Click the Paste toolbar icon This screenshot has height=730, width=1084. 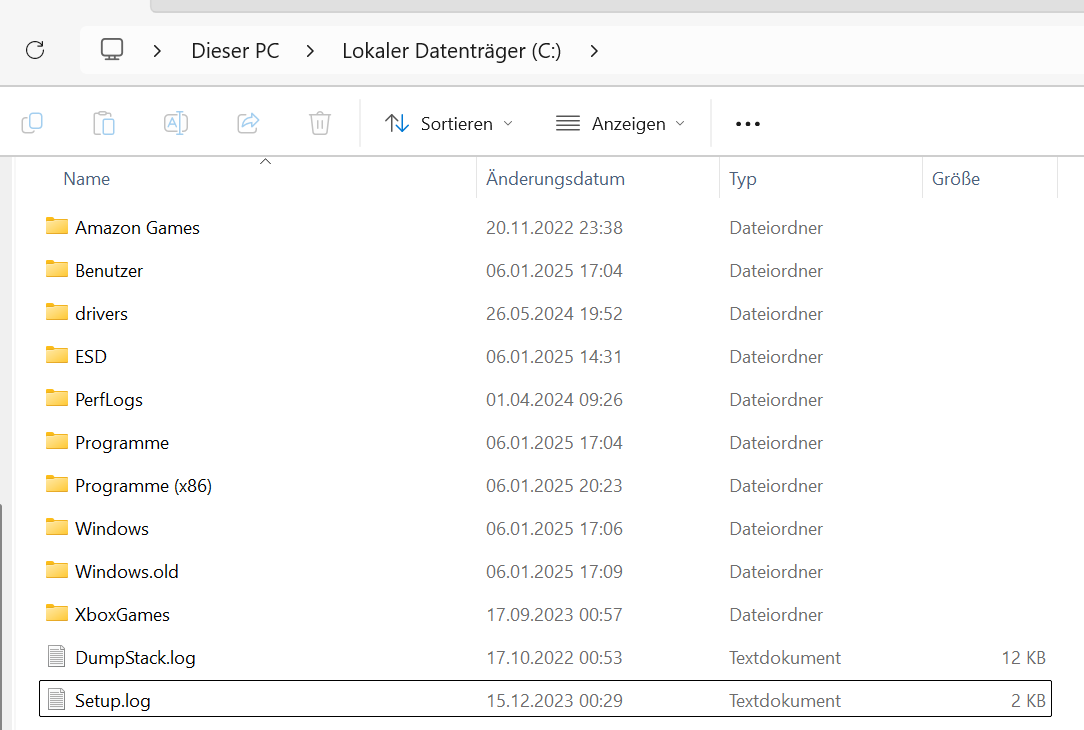coord(104,124)
